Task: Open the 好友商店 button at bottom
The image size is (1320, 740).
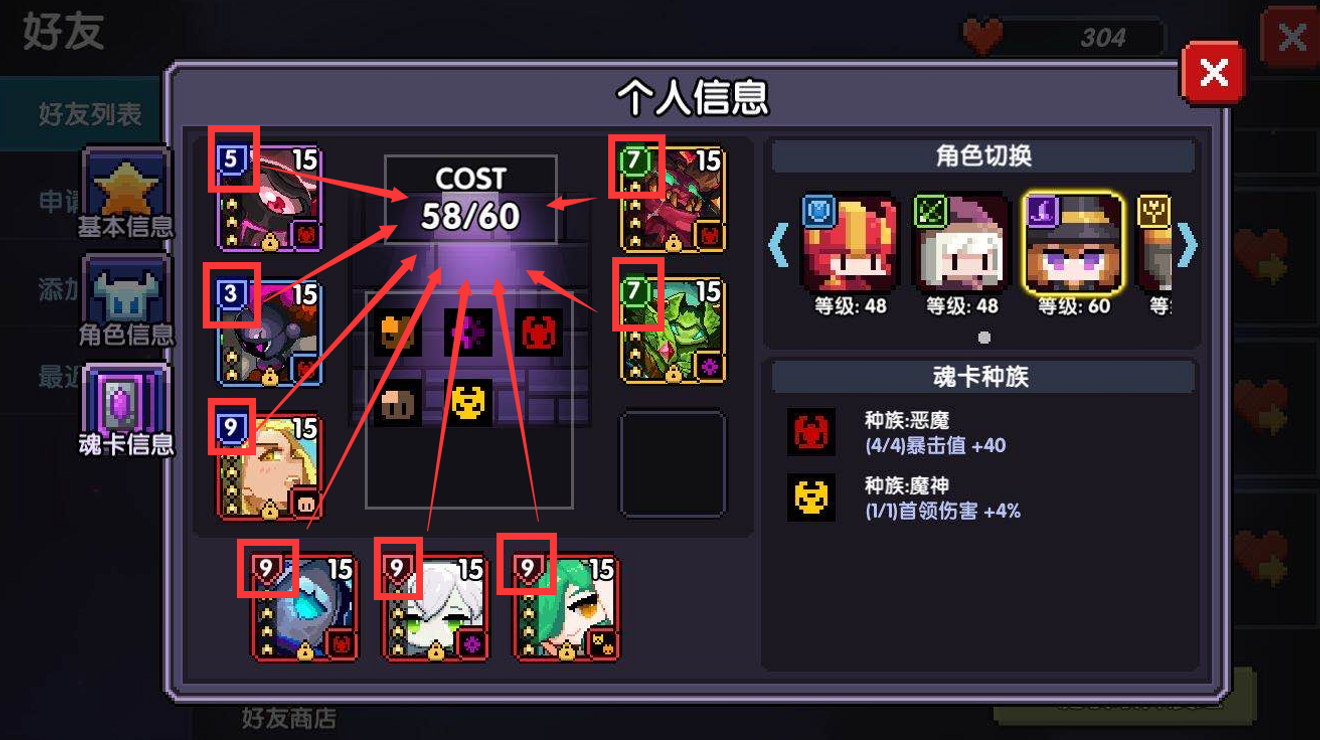Action: pyautogui.click(x=288, y=718)
